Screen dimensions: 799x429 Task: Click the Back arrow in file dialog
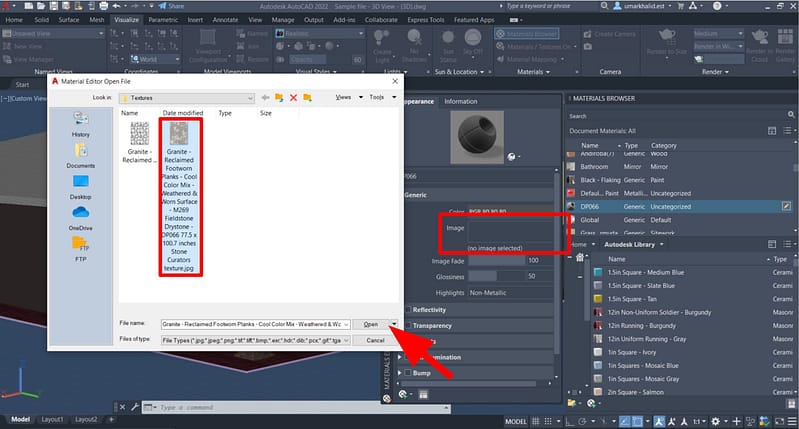click(x=264, y=98)
